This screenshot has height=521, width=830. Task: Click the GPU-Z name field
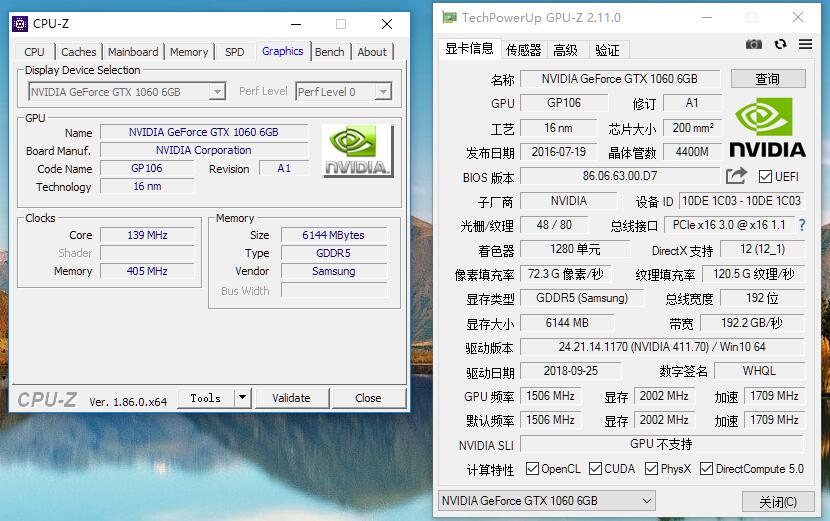pos(620,79)
